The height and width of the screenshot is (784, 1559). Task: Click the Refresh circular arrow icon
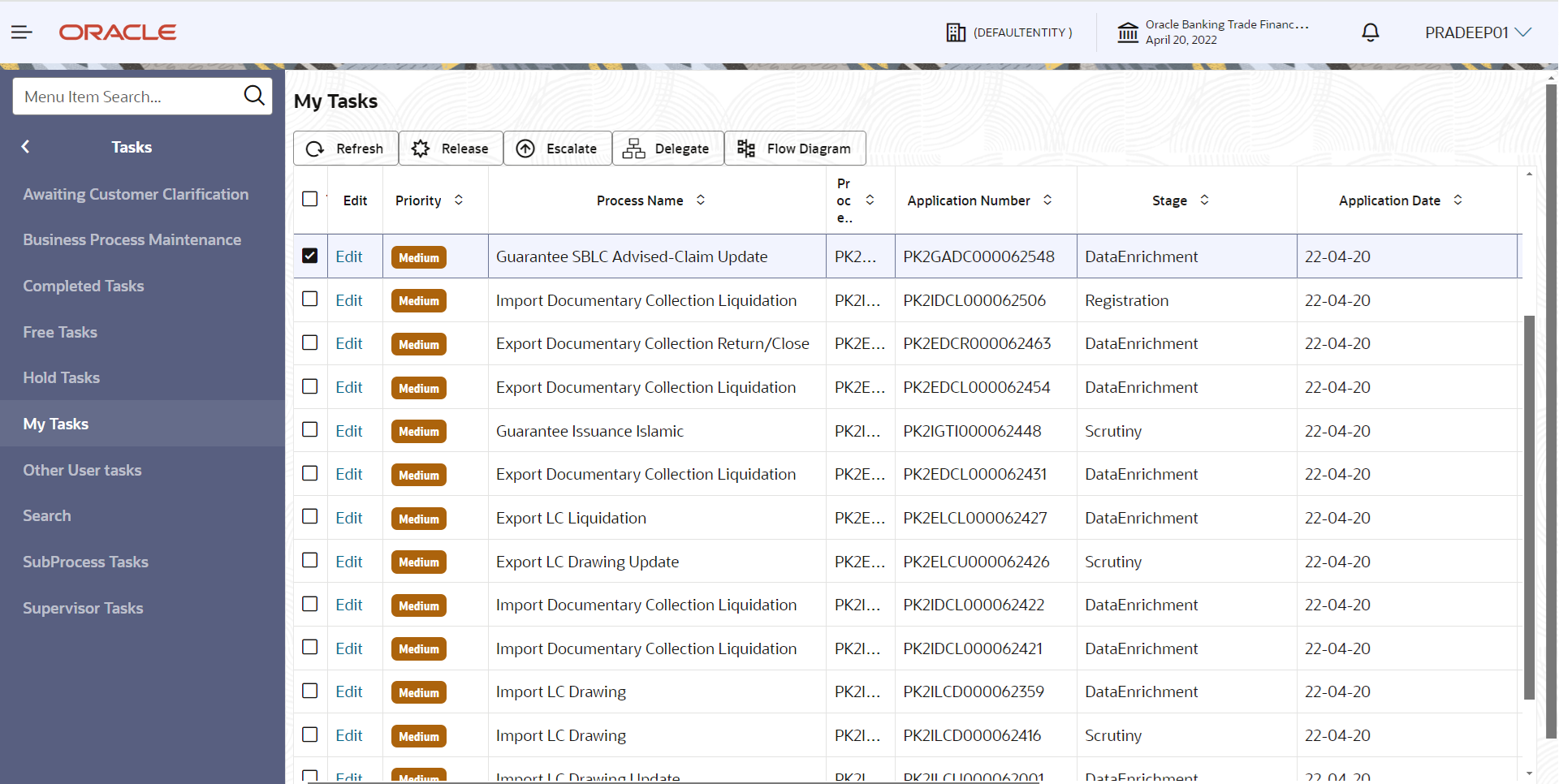point(315,149)
